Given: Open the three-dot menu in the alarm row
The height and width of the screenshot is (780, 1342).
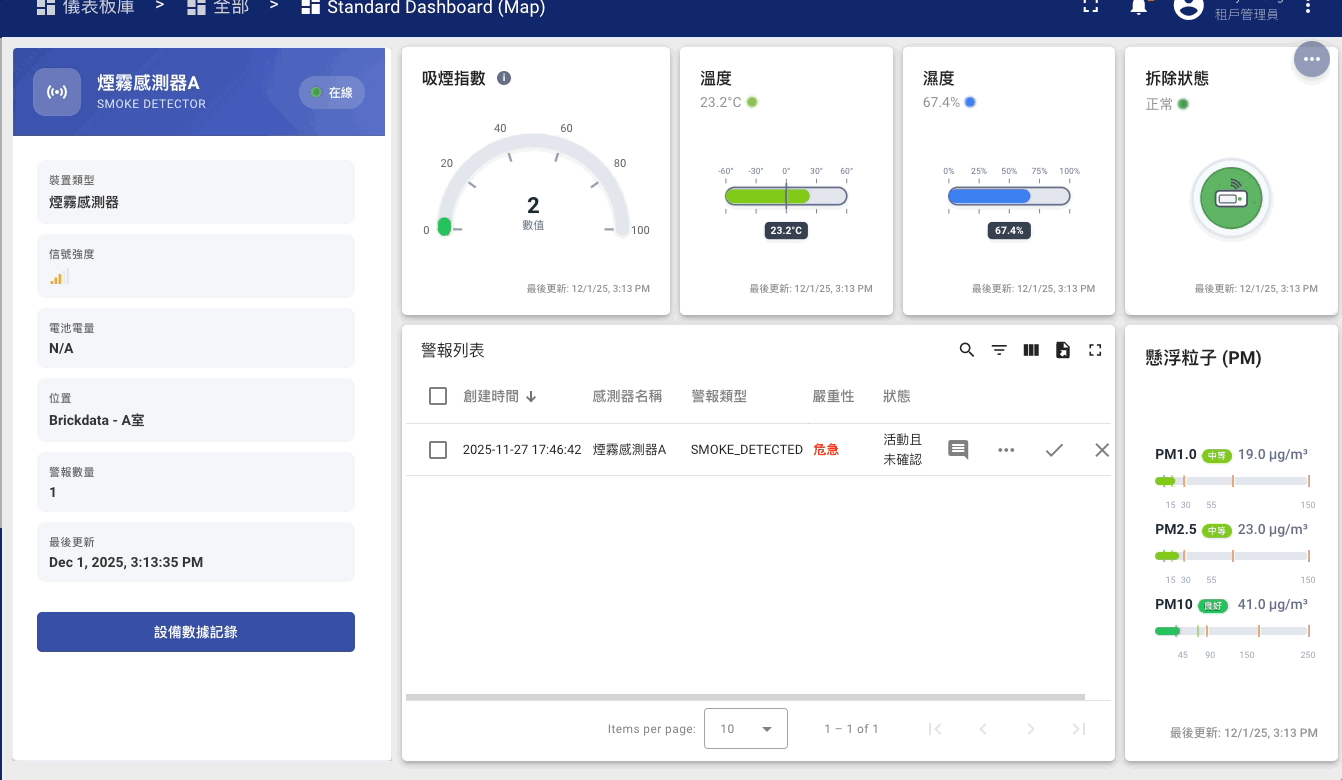Looking at the screenshot, I should coord(1006,450).
